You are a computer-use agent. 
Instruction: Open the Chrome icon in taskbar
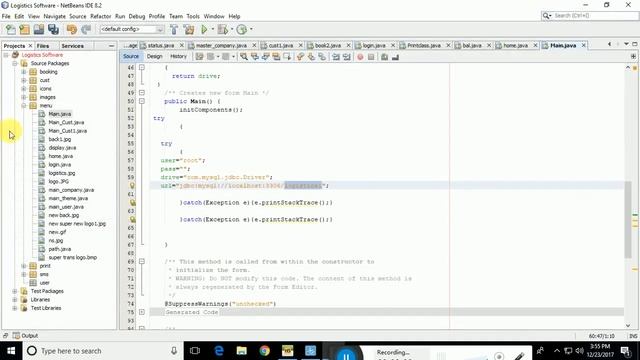[264, 351]
